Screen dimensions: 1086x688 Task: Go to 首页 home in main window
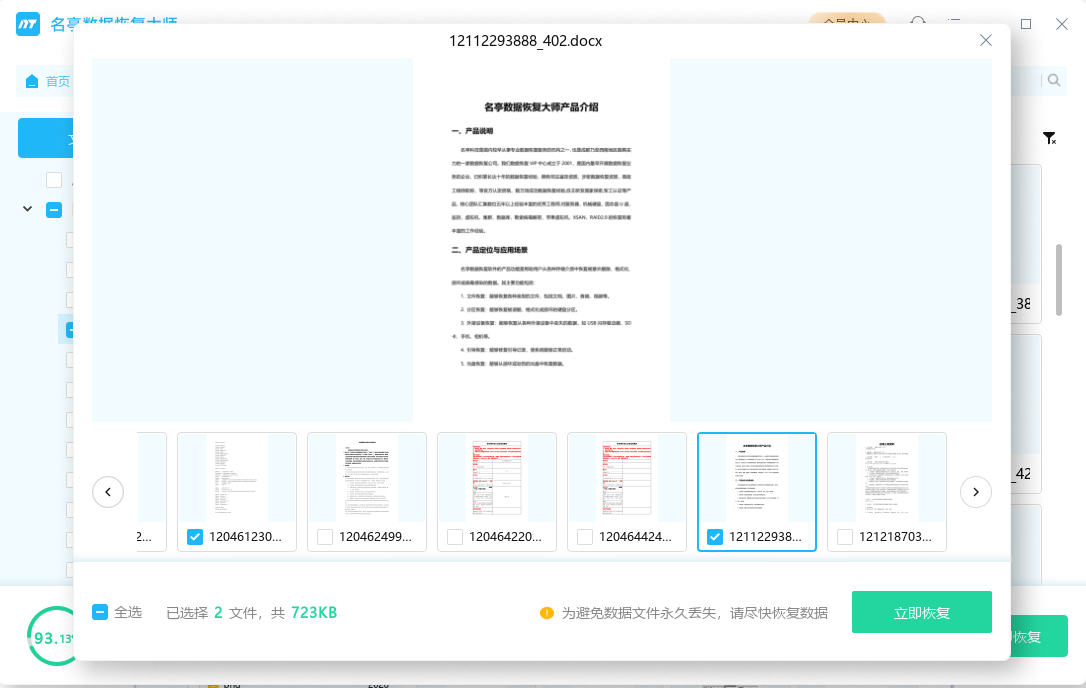48,82
